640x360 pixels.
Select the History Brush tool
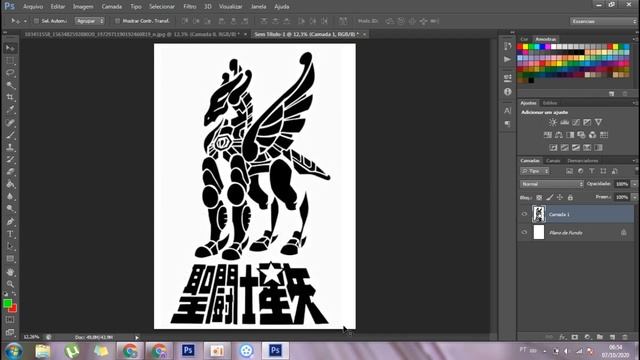coord(10,160)
